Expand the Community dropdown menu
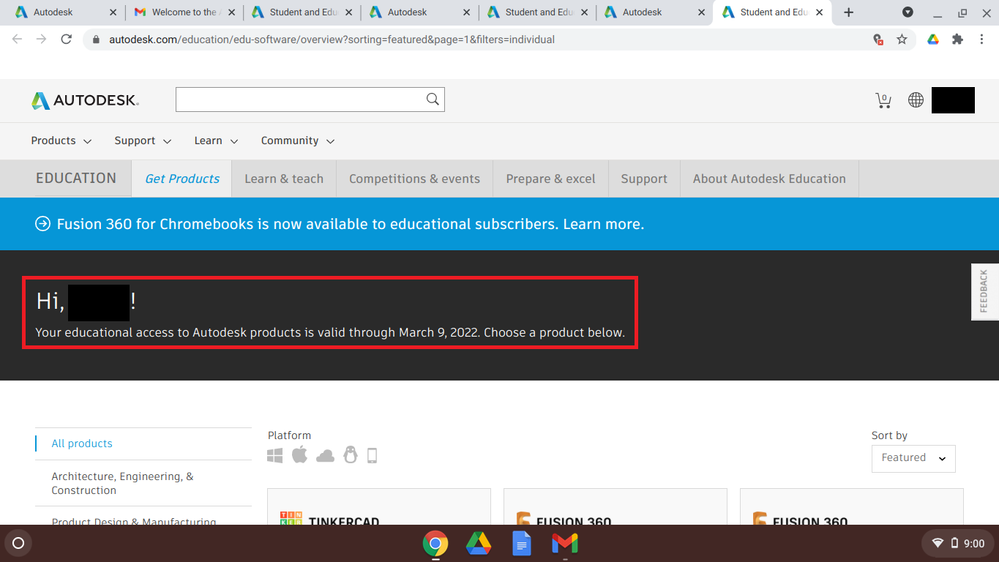The height and width of the screenshot is (562, 999). pyautogui.click(x=298, y=141)
